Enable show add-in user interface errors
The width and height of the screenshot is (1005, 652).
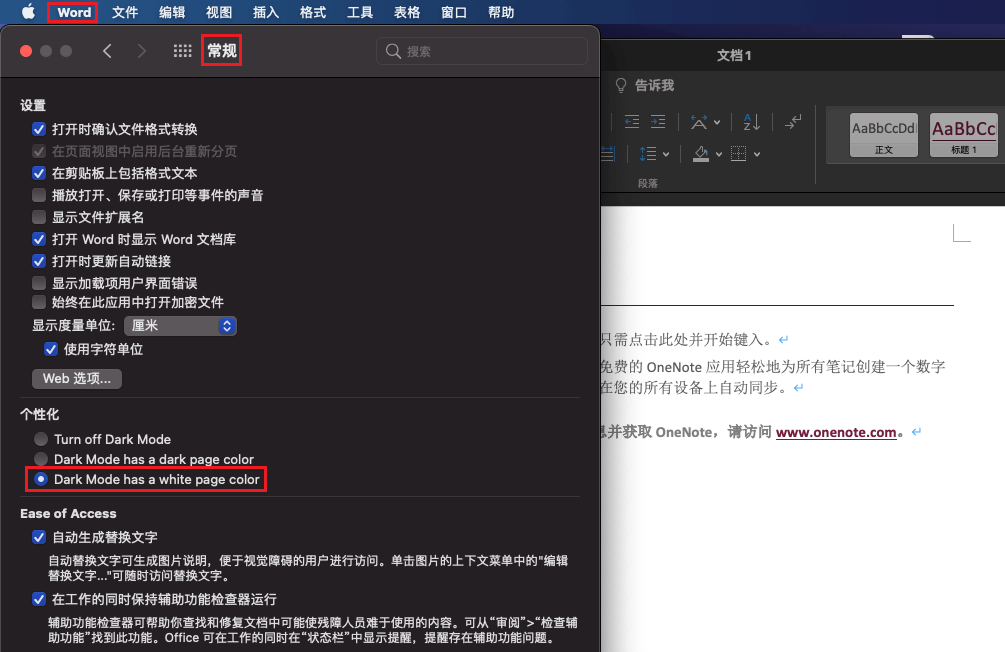point(39,283)
